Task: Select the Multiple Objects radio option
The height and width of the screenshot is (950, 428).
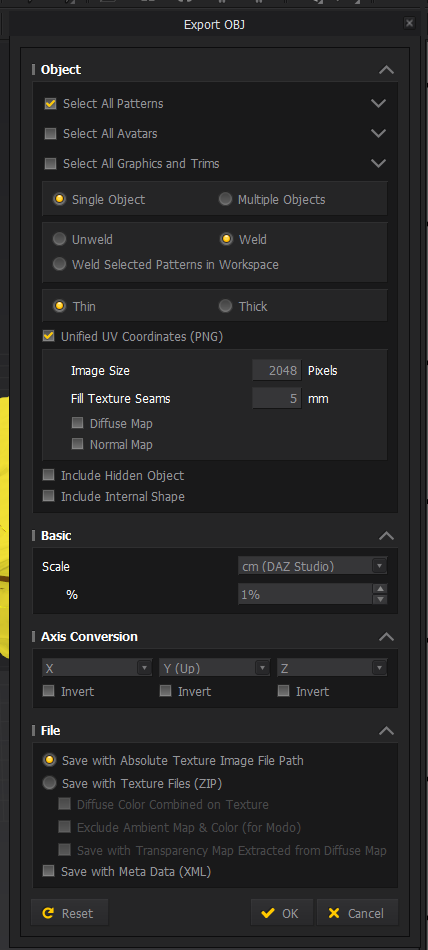Action: tap(225, 199)
